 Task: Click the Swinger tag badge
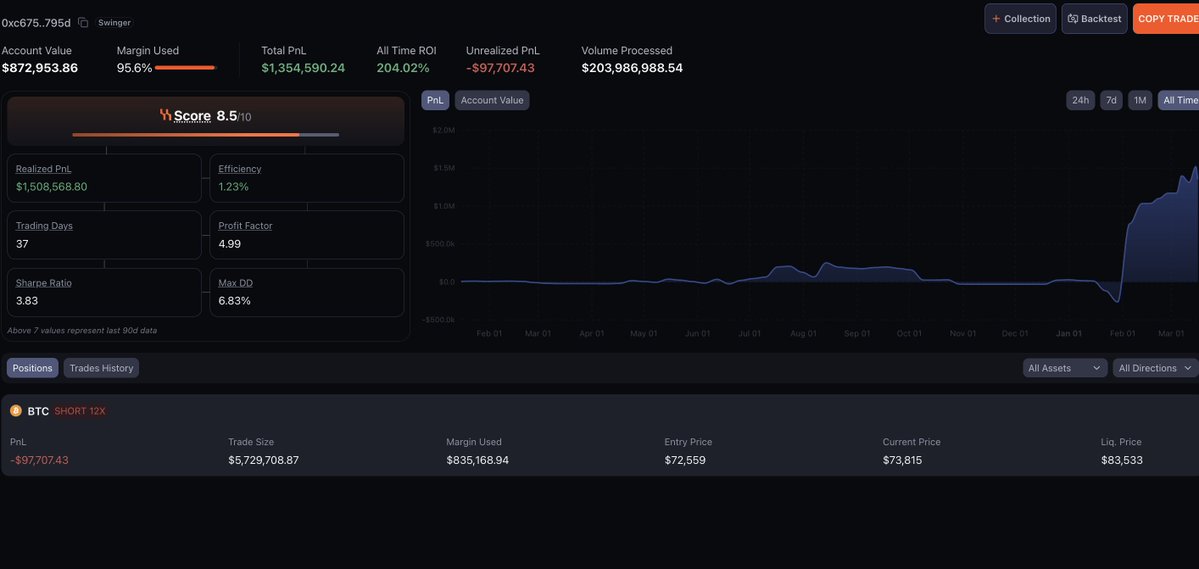point(114,23)
